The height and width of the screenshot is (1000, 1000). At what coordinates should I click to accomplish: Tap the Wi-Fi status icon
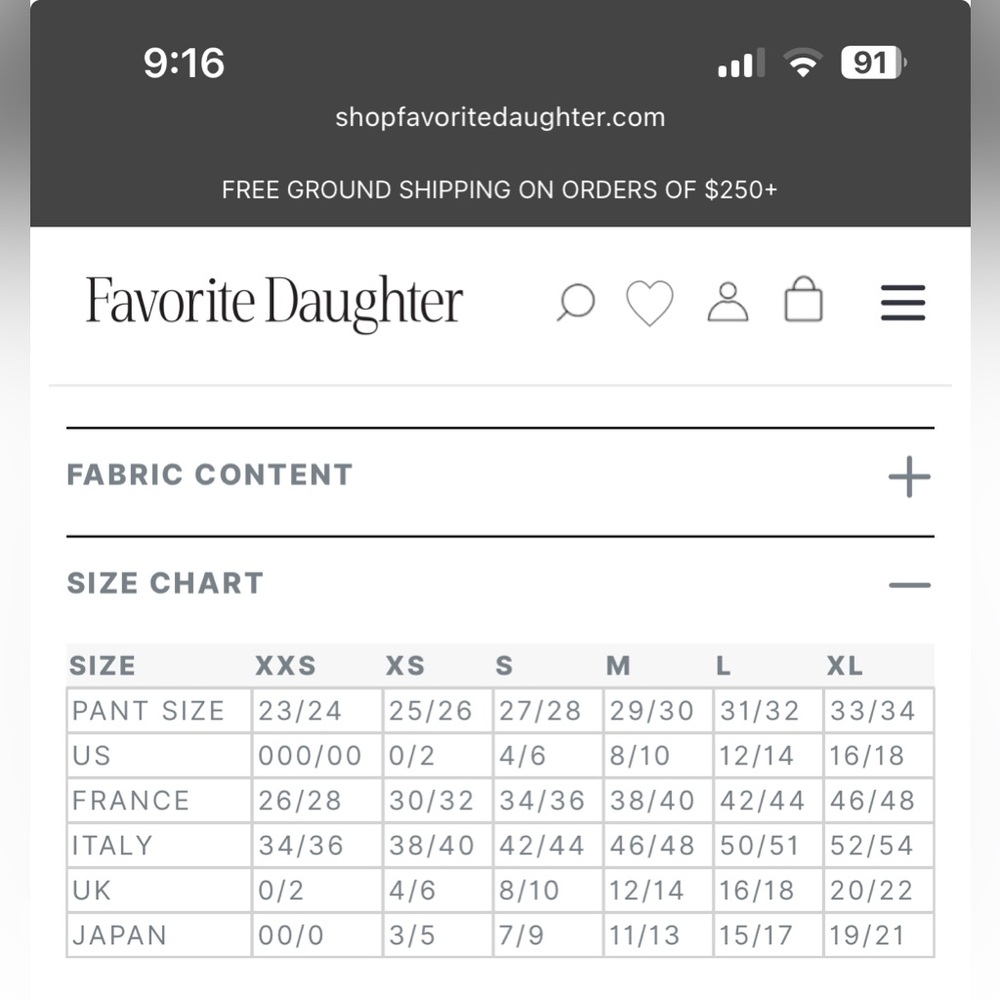(803, 62)
